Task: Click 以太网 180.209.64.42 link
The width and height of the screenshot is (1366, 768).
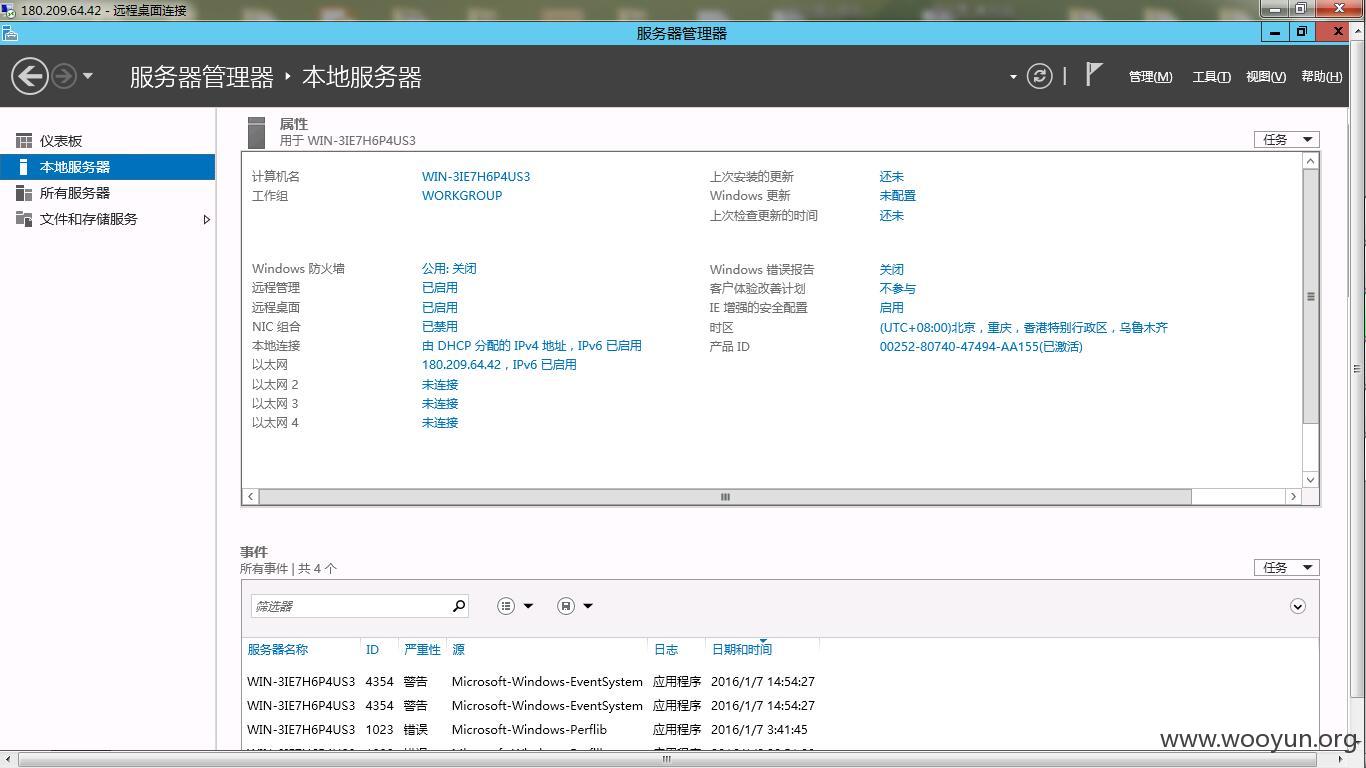Action: point(499,364)
